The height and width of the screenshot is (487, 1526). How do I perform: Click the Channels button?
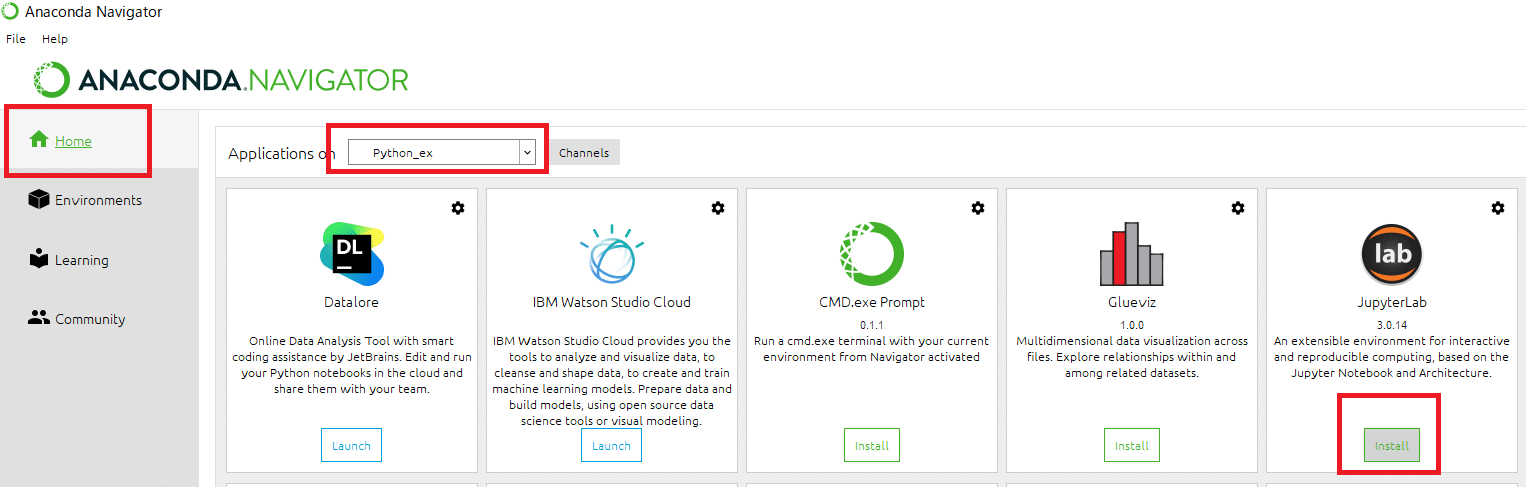point(584,153)
